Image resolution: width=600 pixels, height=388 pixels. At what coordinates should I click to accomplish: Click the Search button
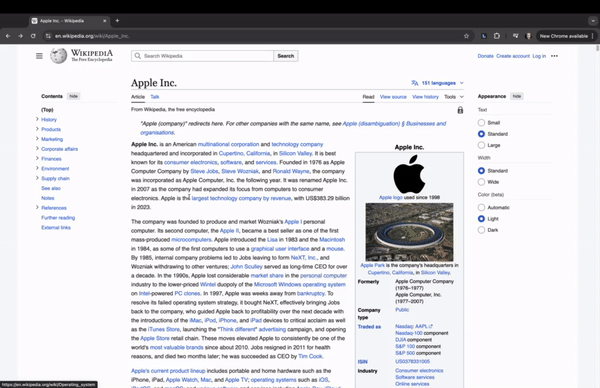tap(286, 56)
